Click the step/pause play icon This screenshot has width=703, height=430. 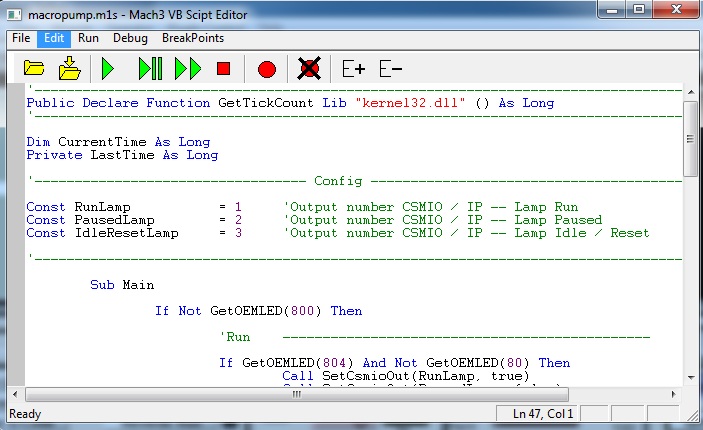150,69
